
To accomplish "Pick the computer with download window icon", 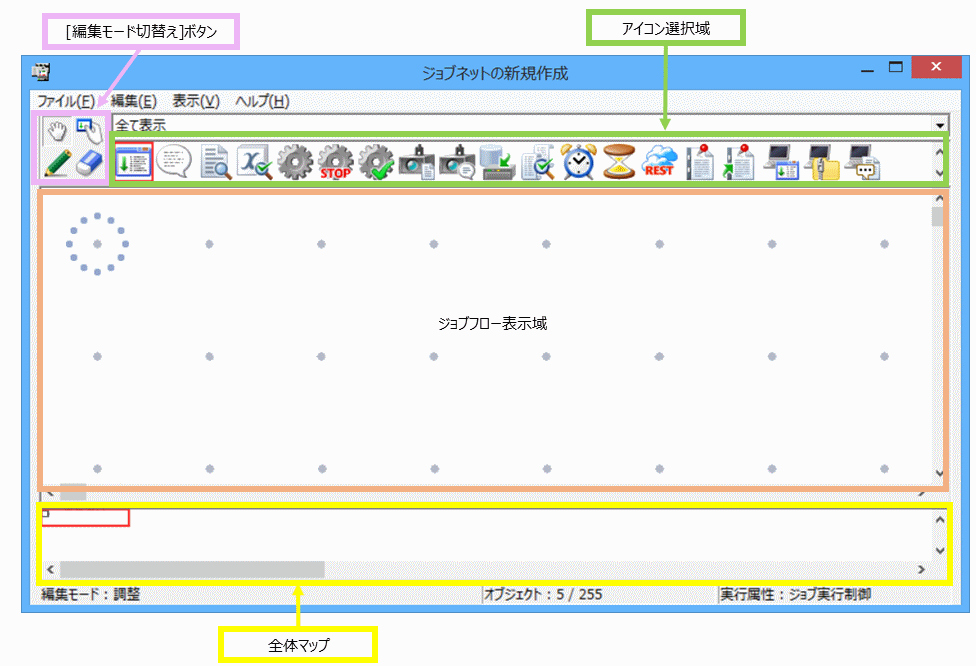I will pos(781,162).
